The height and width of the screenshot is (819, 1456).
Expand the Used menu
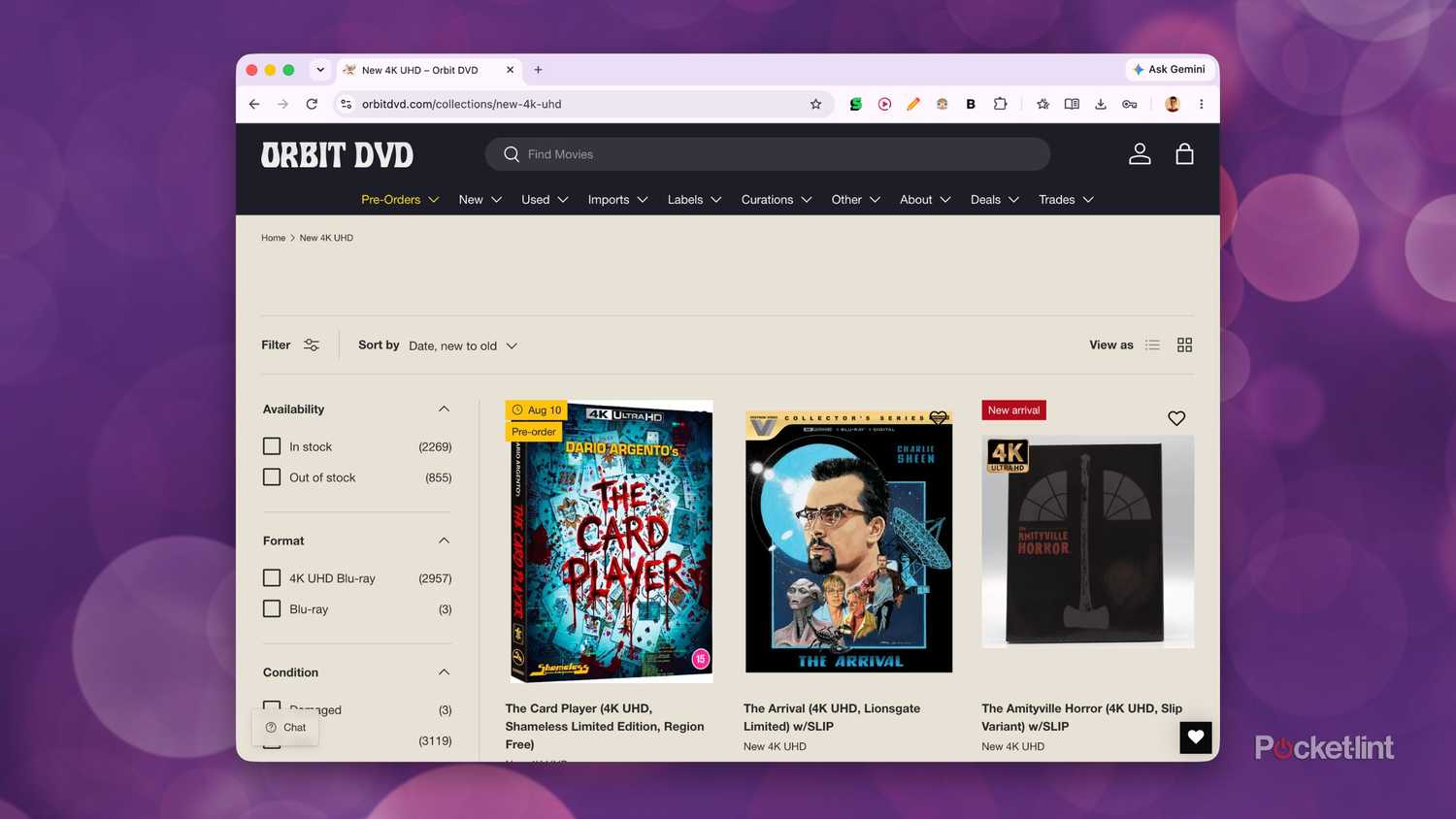click(545, 200)
